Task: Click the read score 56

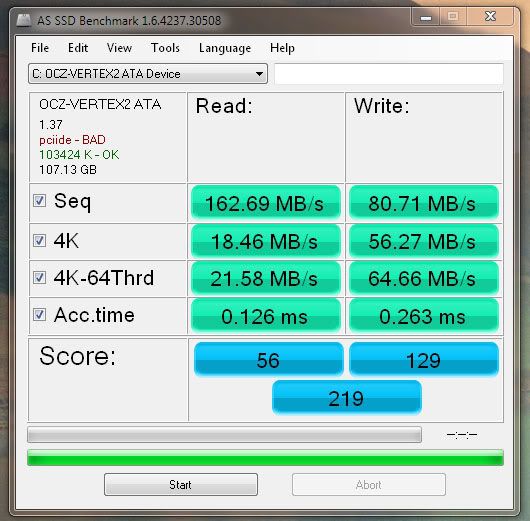Action: point(269,359)
